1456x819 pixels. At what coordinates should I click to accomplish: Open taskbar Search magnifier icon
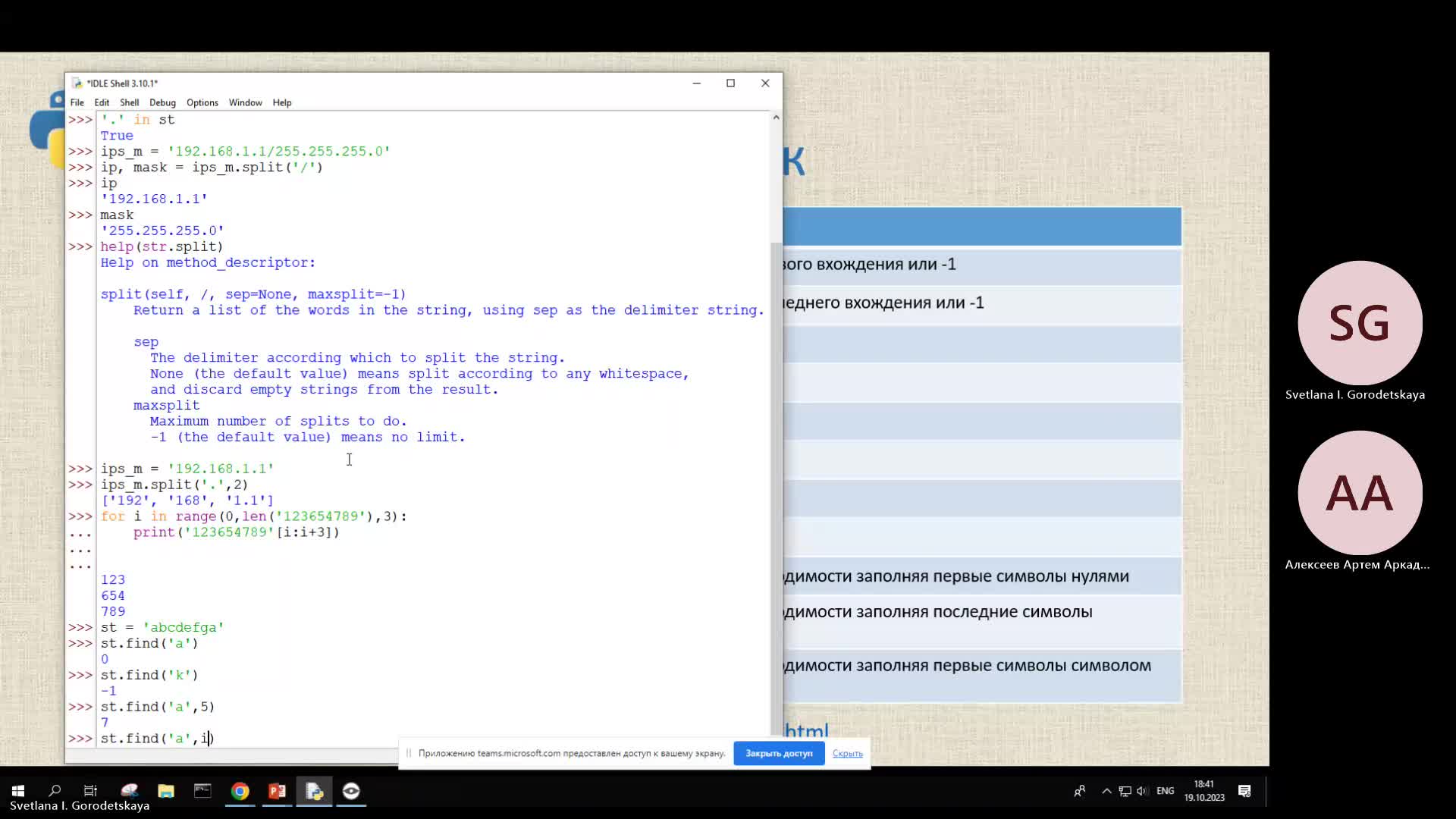pos(55,791)
